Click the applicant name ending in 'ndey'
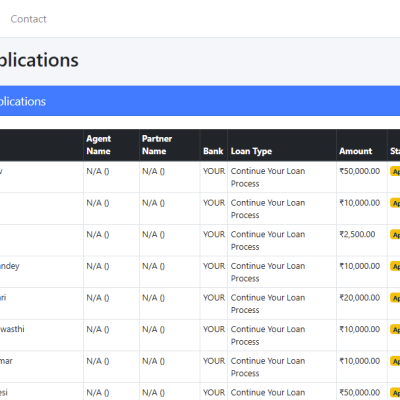This screenshot has width=400, height=400. pyautogui.click(x=10, y=266)
